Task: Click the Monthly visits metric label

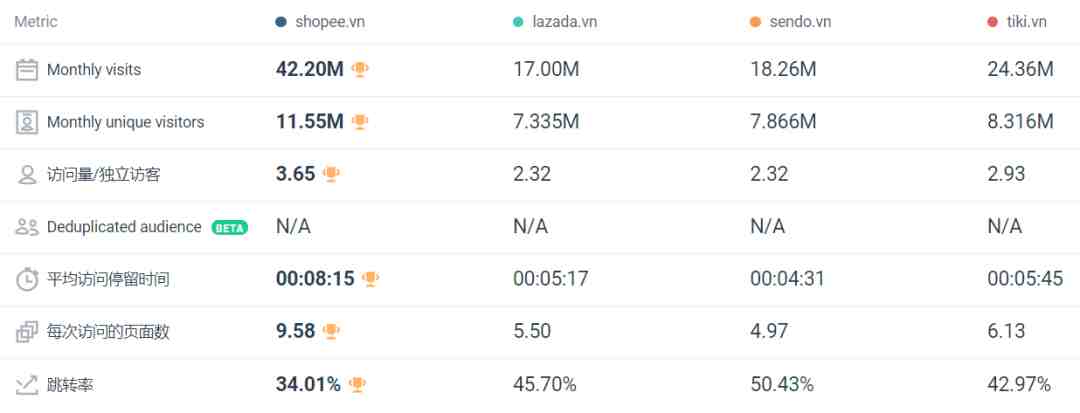Action: [94, 70]
